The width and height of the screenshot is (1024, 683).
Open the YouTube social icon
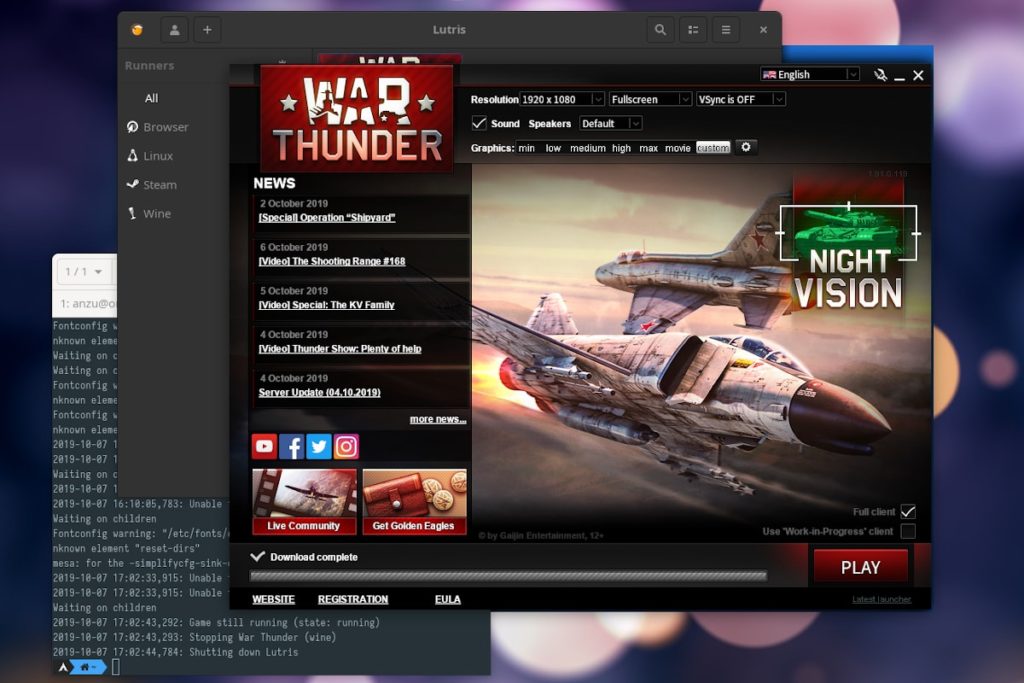click(265, 446)
